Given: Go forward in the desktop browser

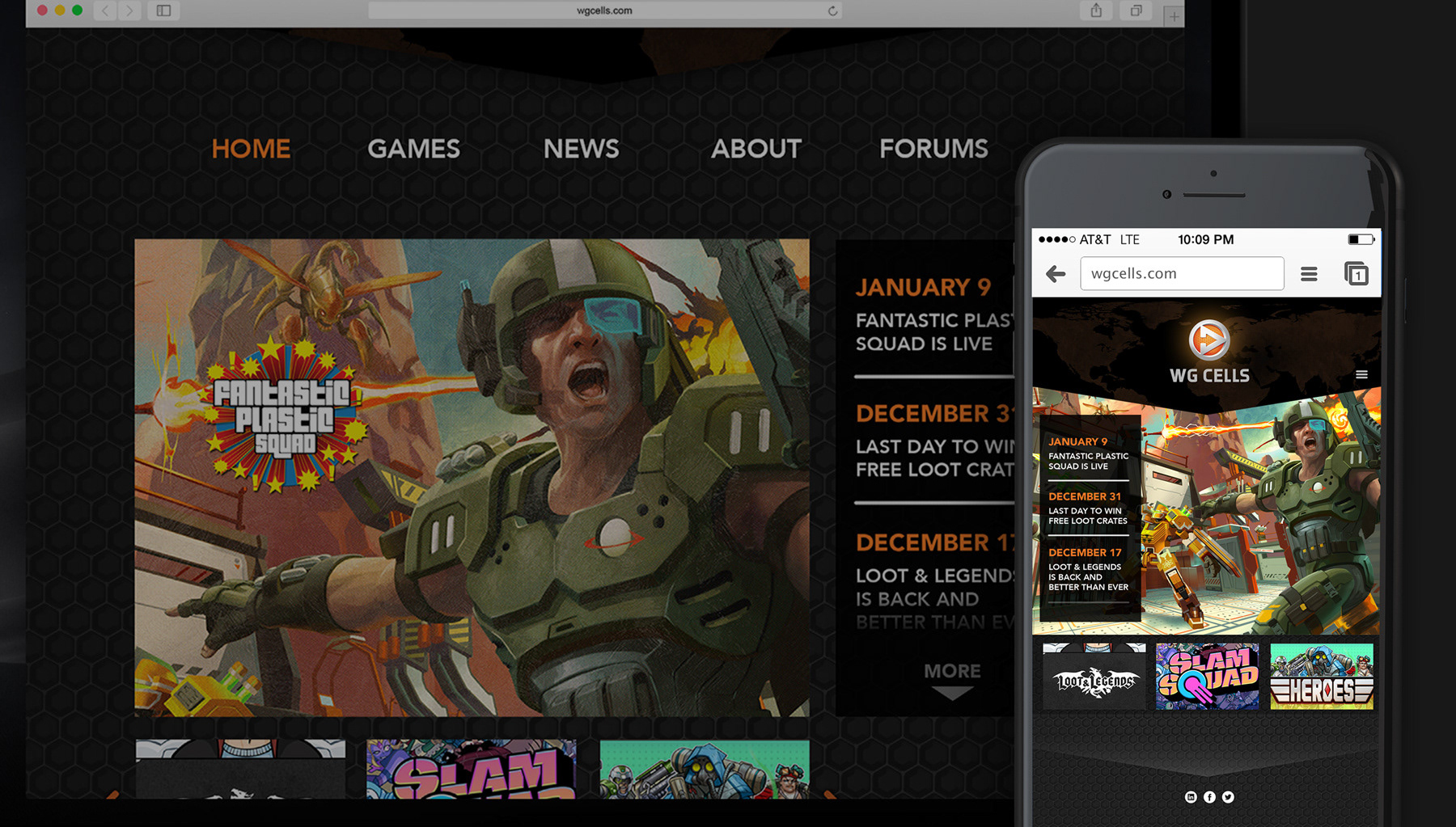Looking at the screenshot, I should [129, 11].
